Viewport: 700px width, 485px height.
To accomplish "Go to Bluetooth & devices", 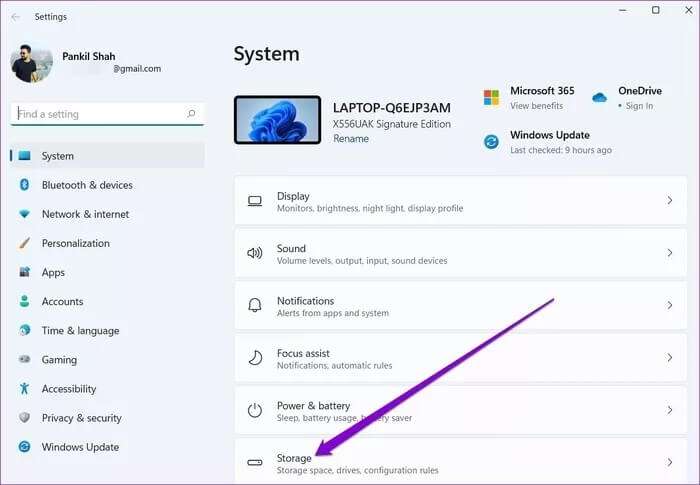I will click(87, 185).
